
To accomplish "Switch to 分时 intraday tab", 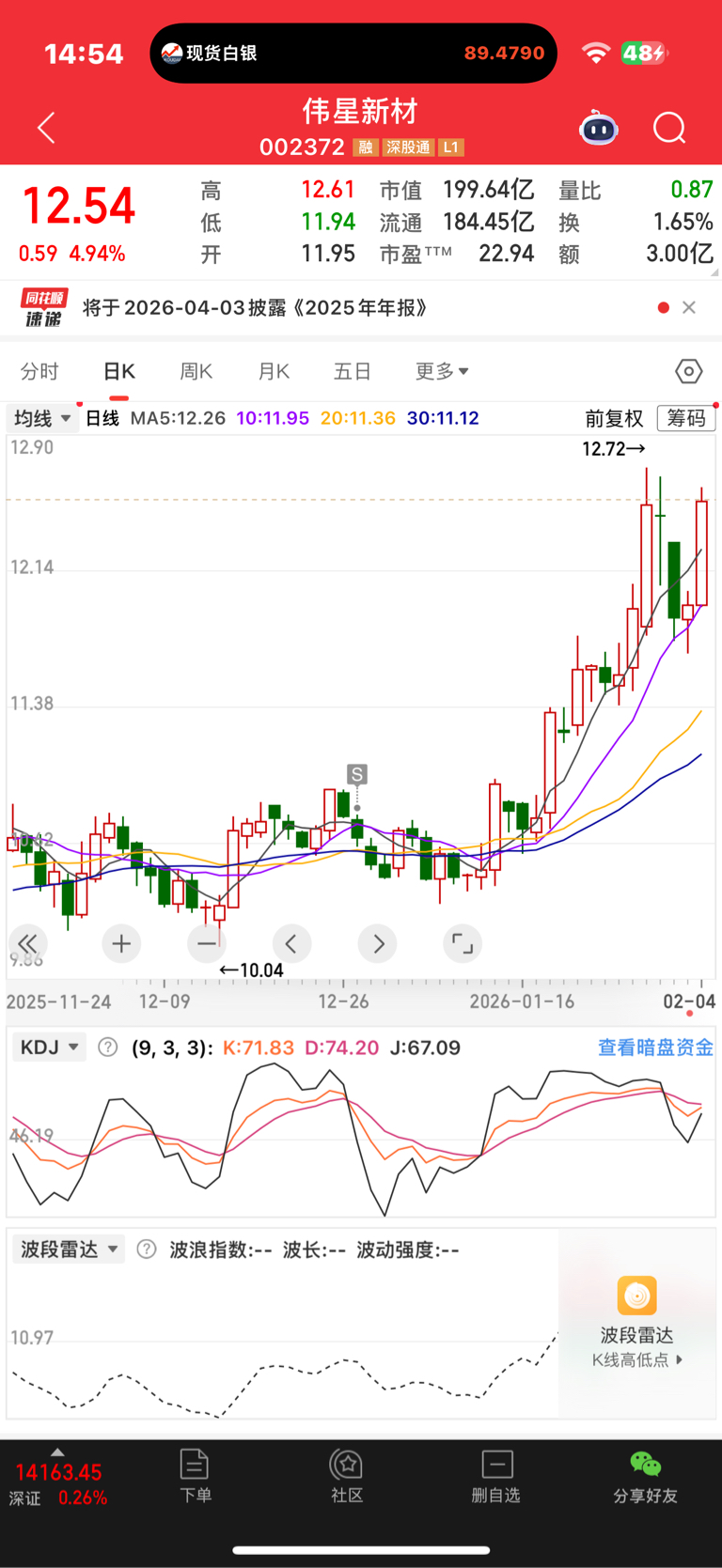I will tap(39, 371).
